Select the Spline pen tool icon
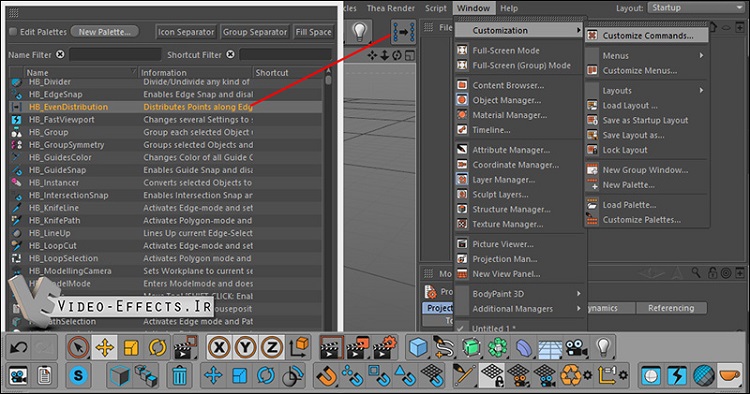 tap(444, 348)
